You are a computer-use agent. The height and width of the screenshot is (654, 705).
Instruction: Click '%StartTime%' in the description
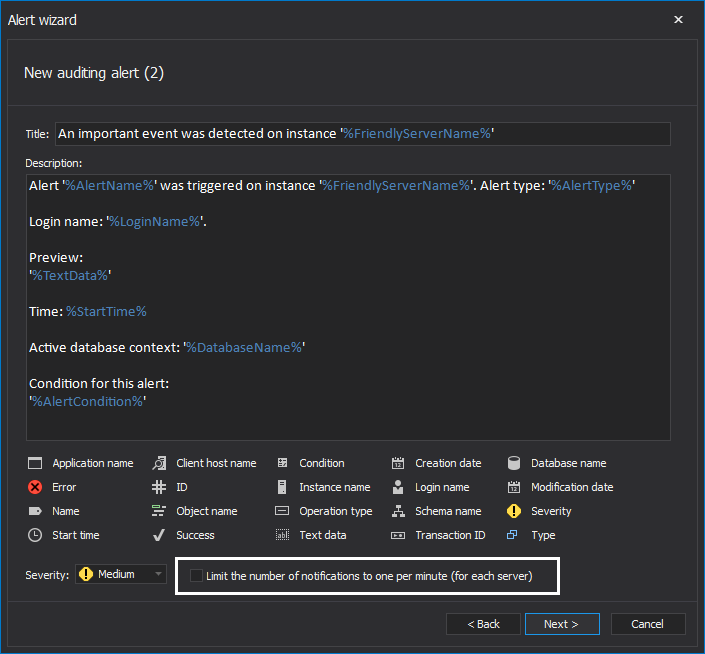[107, 311]
